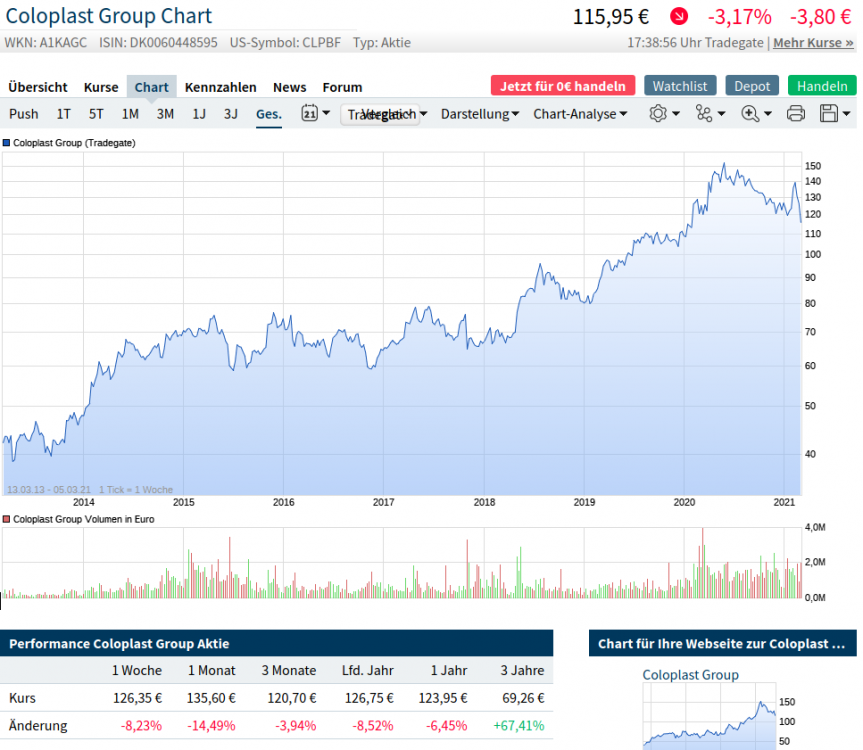Viewport: 863px width, 750px height.
Task: Switch to the Übersicht tab
Action: point(37,87)
